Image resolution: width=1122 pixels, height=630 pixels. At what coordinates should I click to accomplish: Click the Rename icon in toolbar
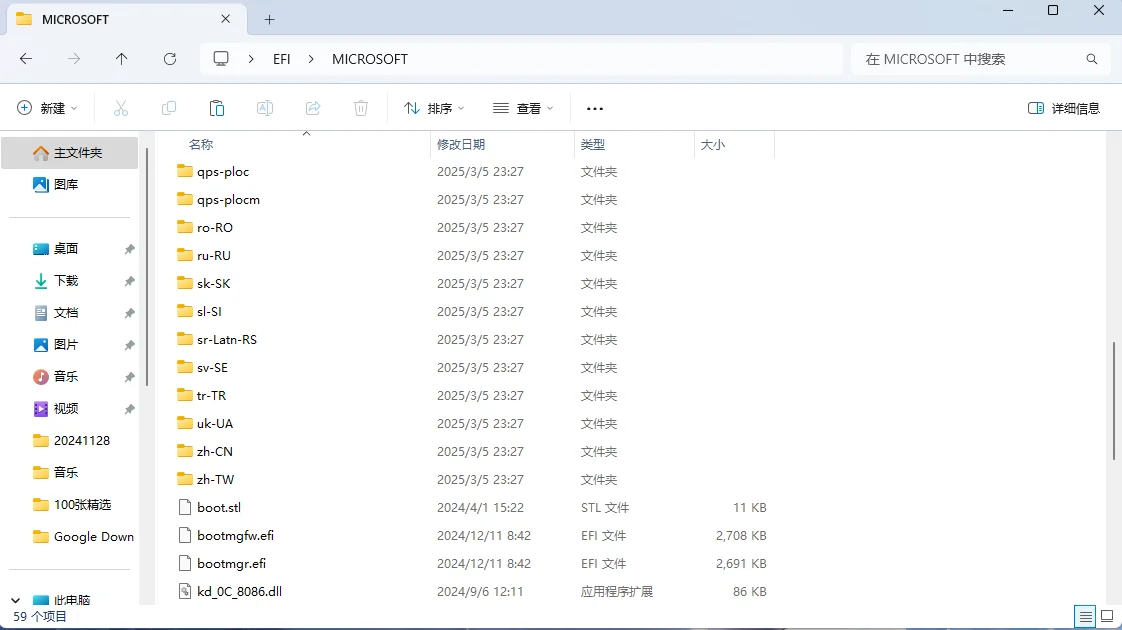tap(265, 108)
